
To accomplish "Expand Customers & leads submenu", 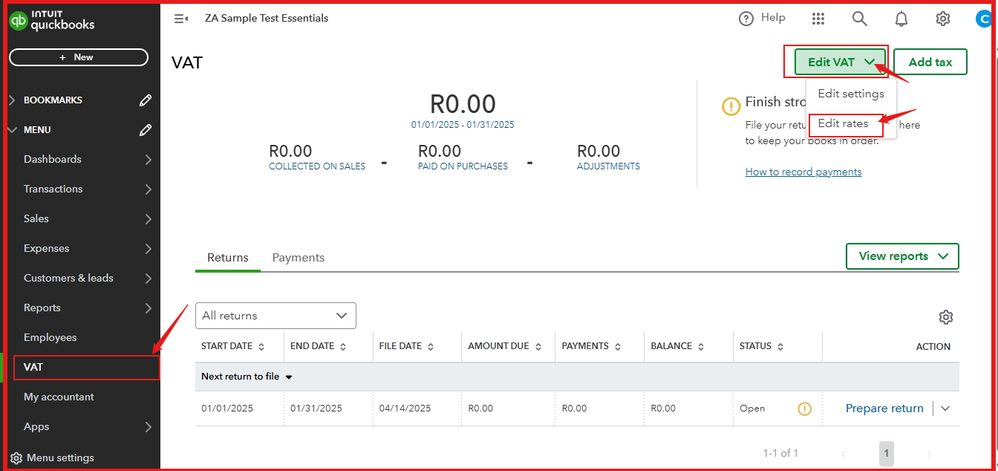I will click(x=148, y=278).
